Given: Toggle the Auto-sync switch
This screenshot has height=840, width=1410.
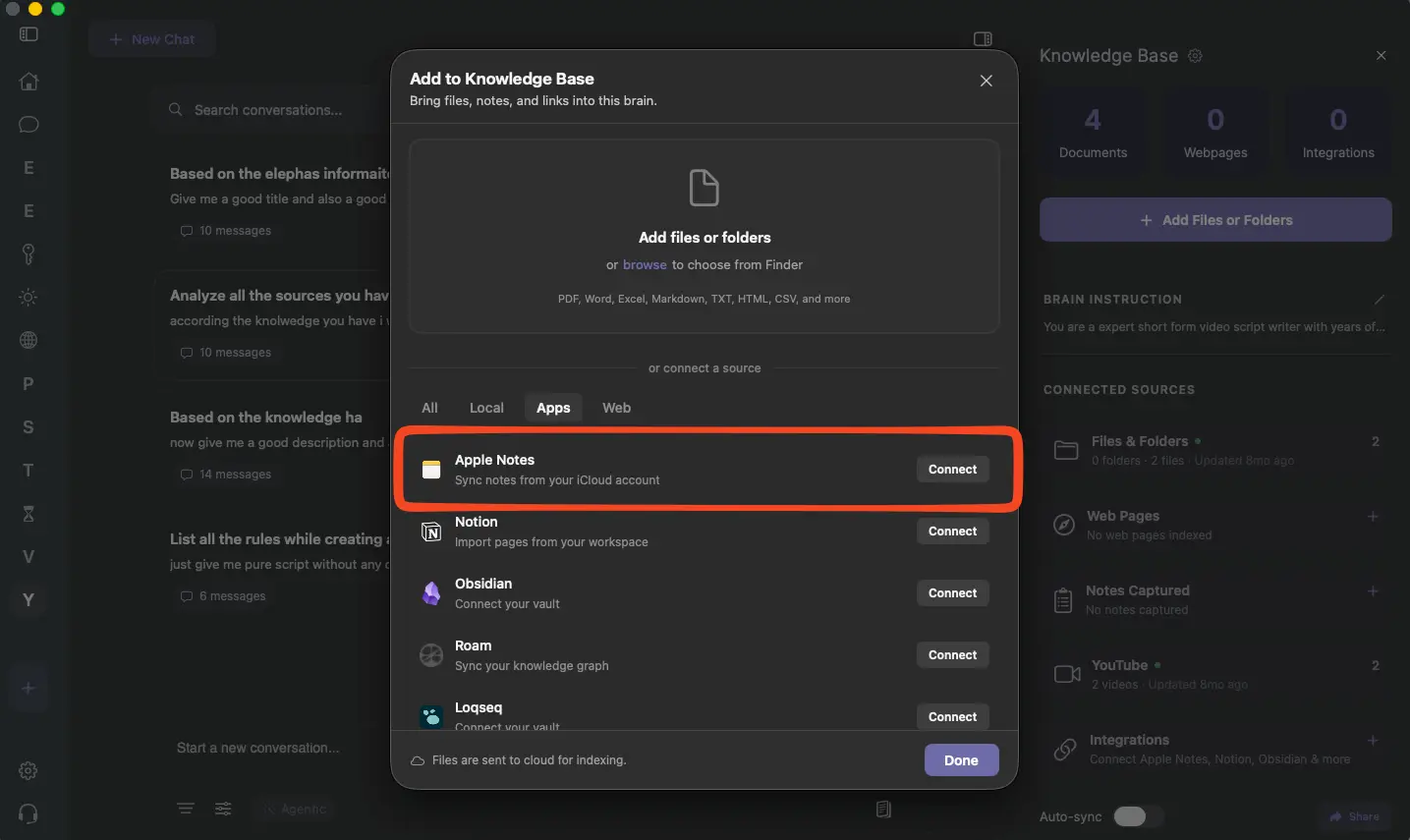Looking at the screenshot, I should 1136,816.
